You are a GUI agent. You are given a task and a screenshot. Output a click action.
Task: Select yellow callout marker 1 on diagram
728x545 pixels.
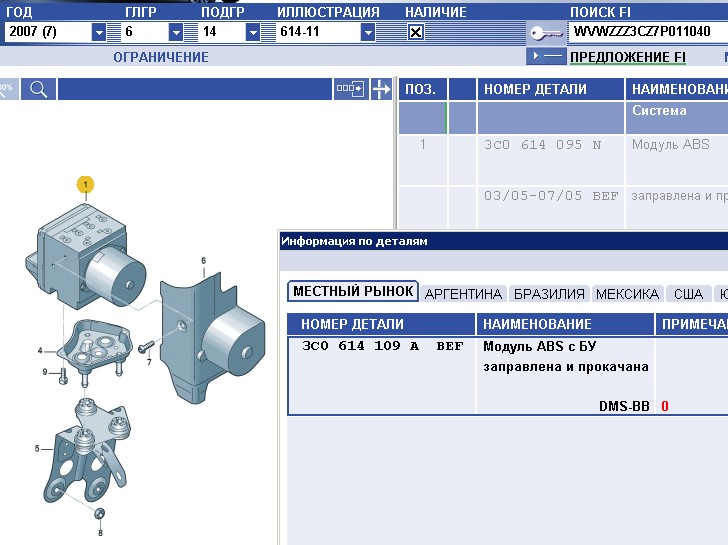point(86,184)
